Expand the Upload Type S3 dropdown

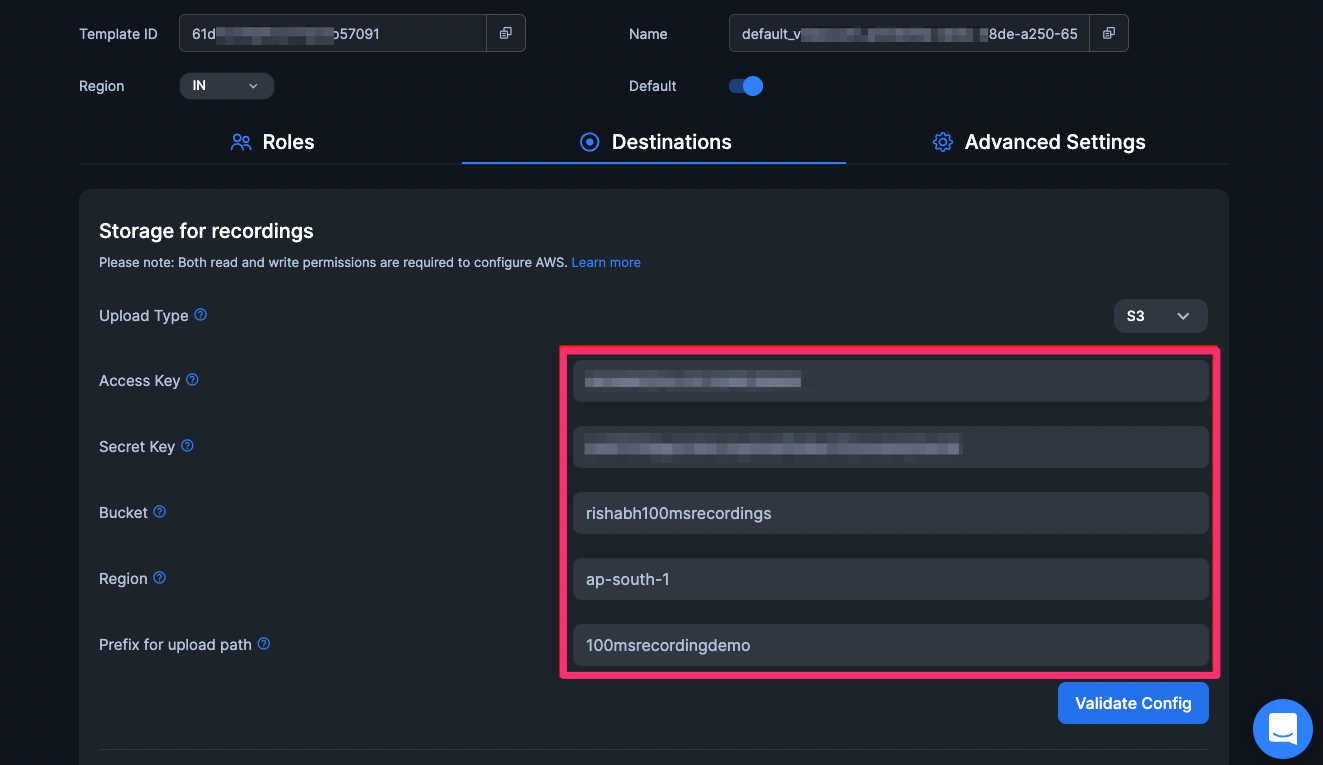pos(1160,316)
